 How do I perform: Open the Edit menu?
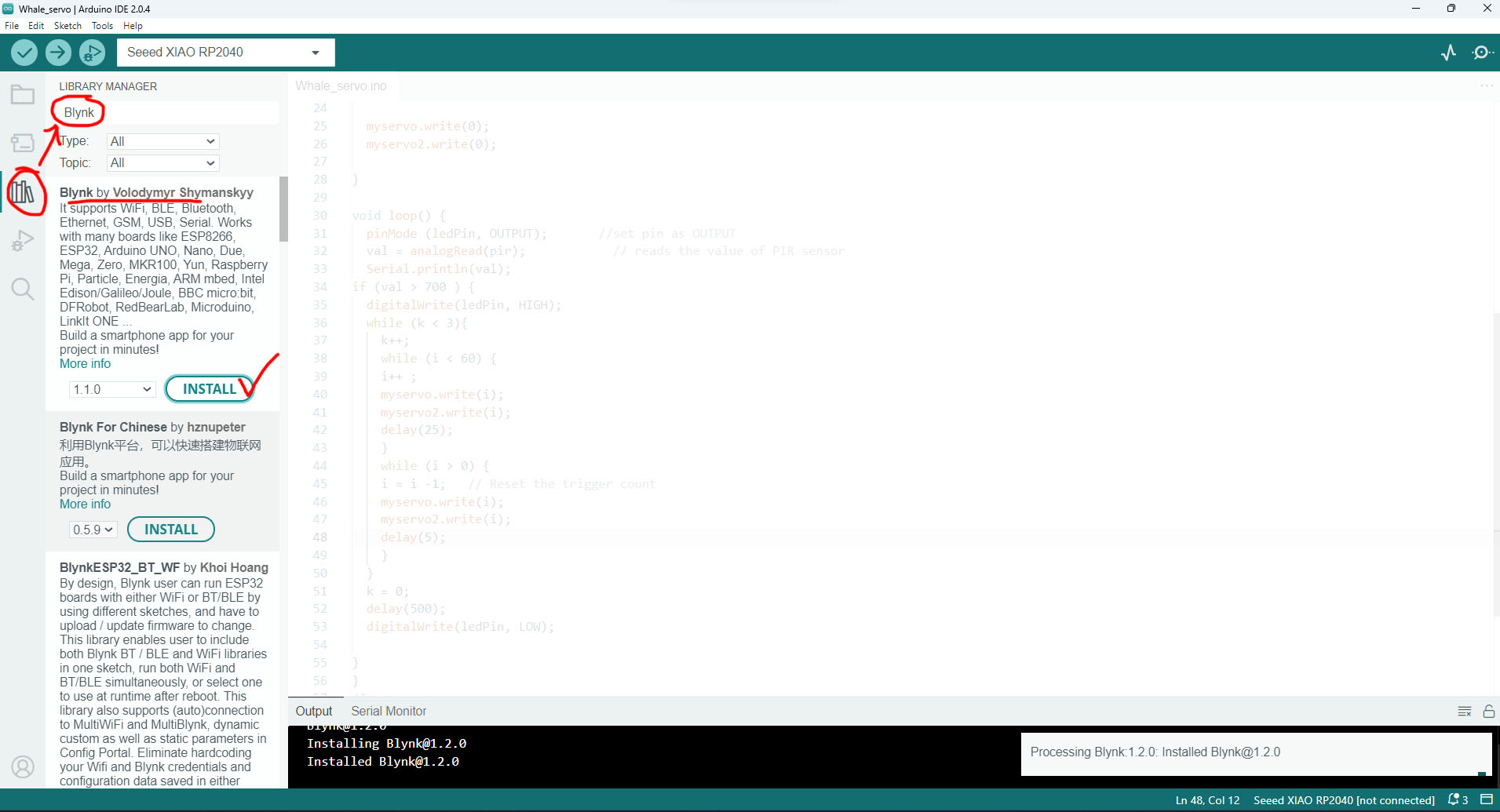click(36, 26)
